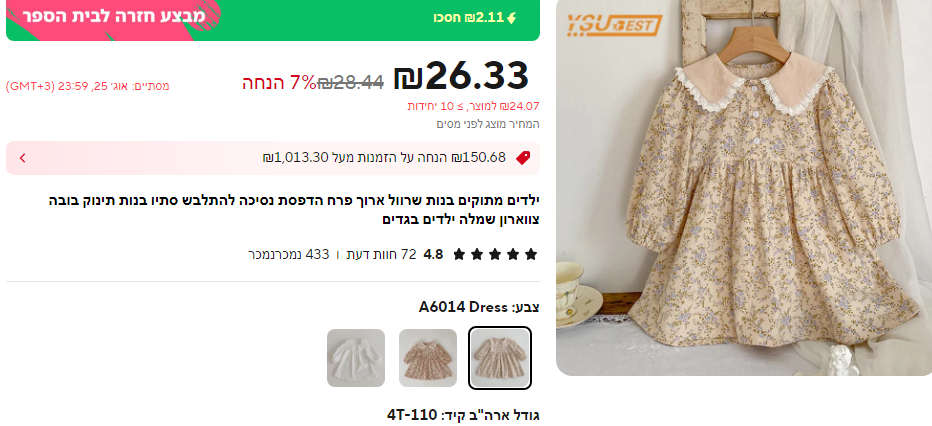Click the 433 sold count
This screenshot has height=426, width=932.
pyautogui.click(x=288, y=255)
